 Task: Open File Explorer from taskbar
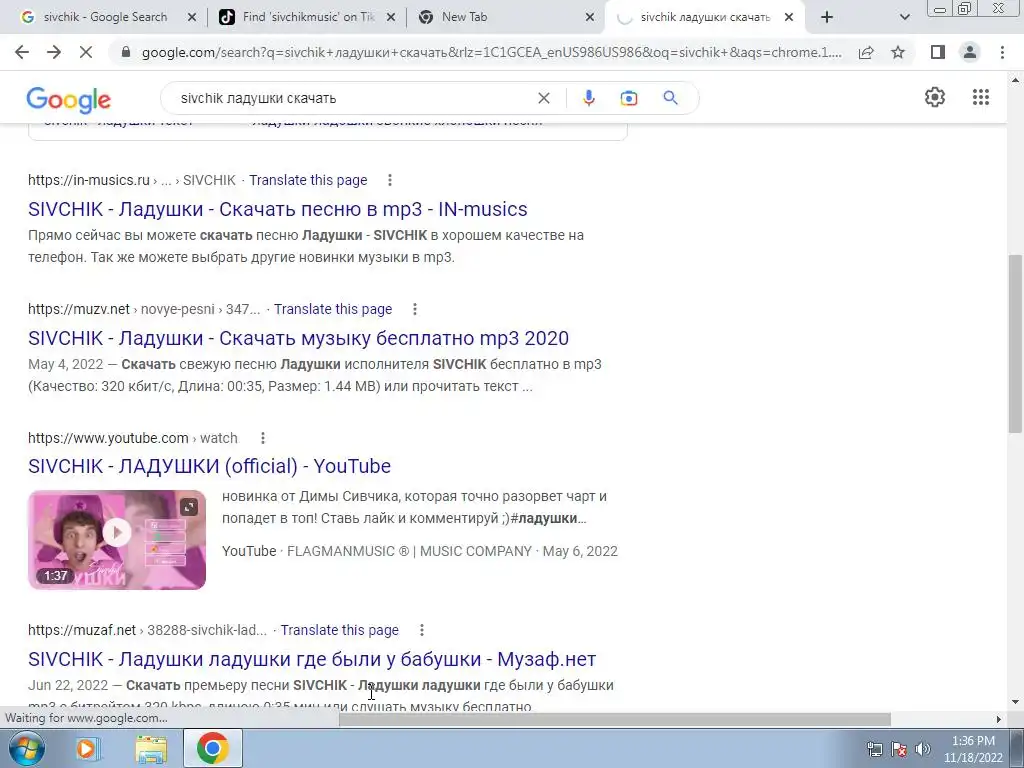click(x=151, y=748)
